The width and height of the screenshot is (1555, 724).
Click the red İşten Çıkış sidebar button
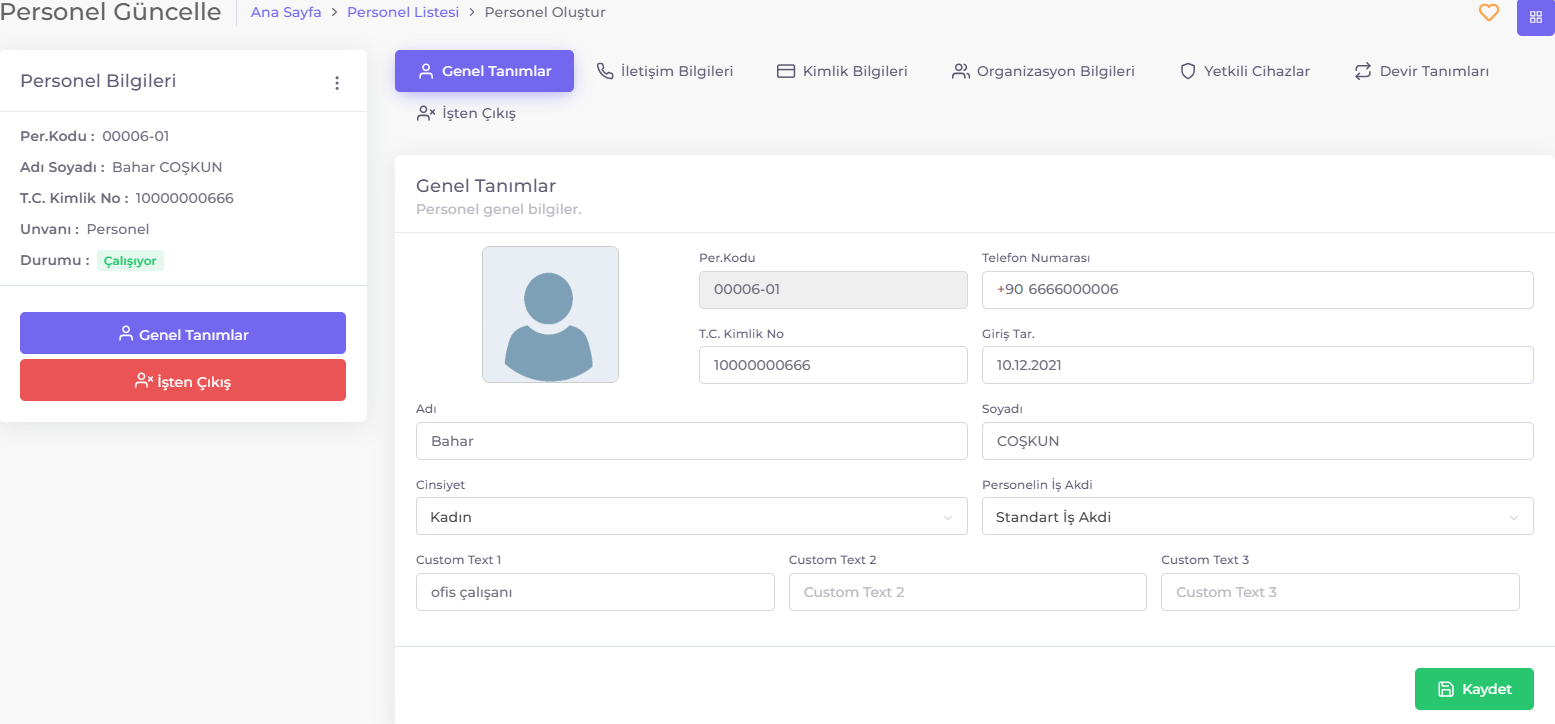[x=183, y=380]
